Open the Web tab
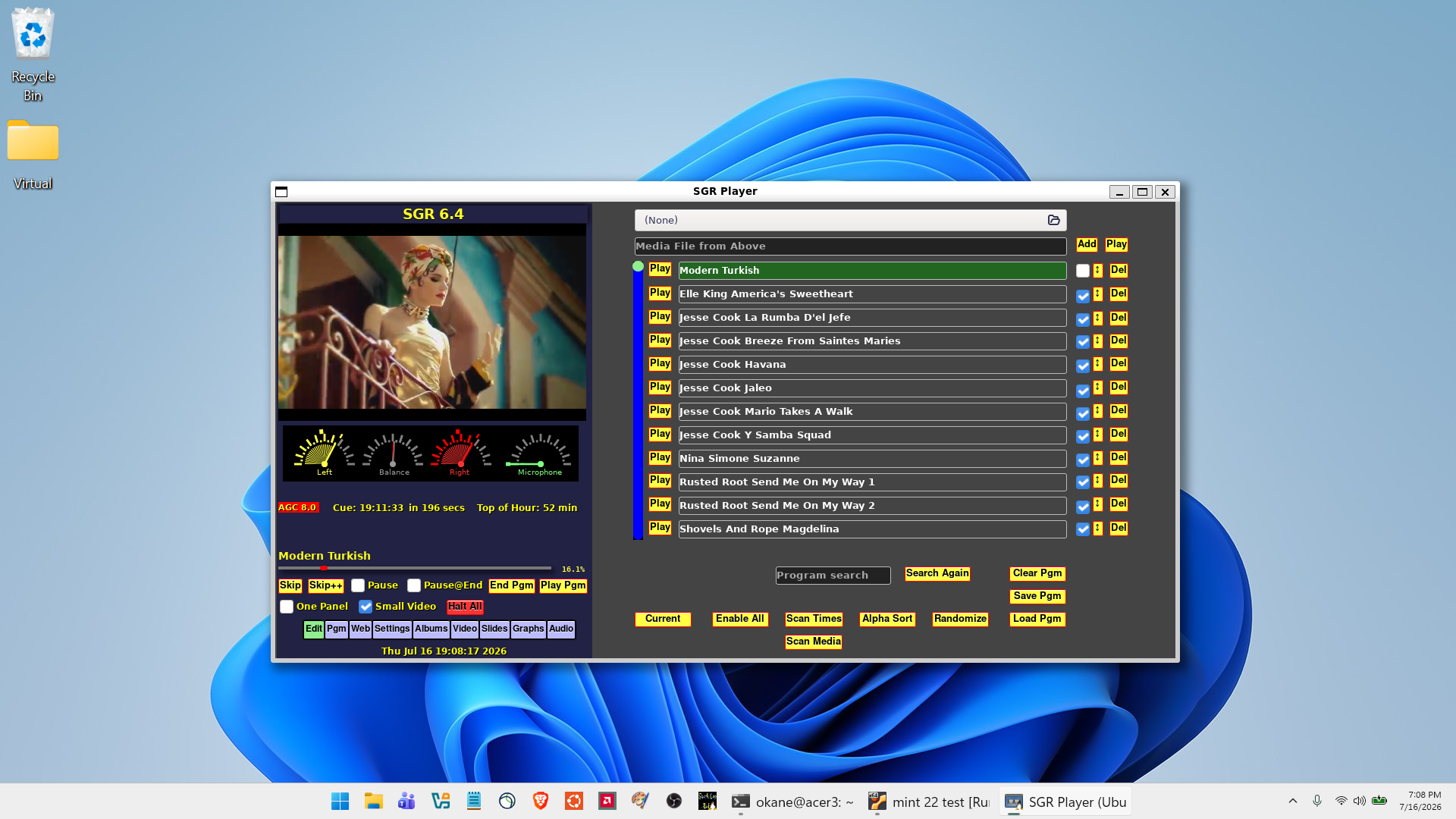Image resolution: width=1456 pixels, height=819 pixels. (x=361, y=629)
